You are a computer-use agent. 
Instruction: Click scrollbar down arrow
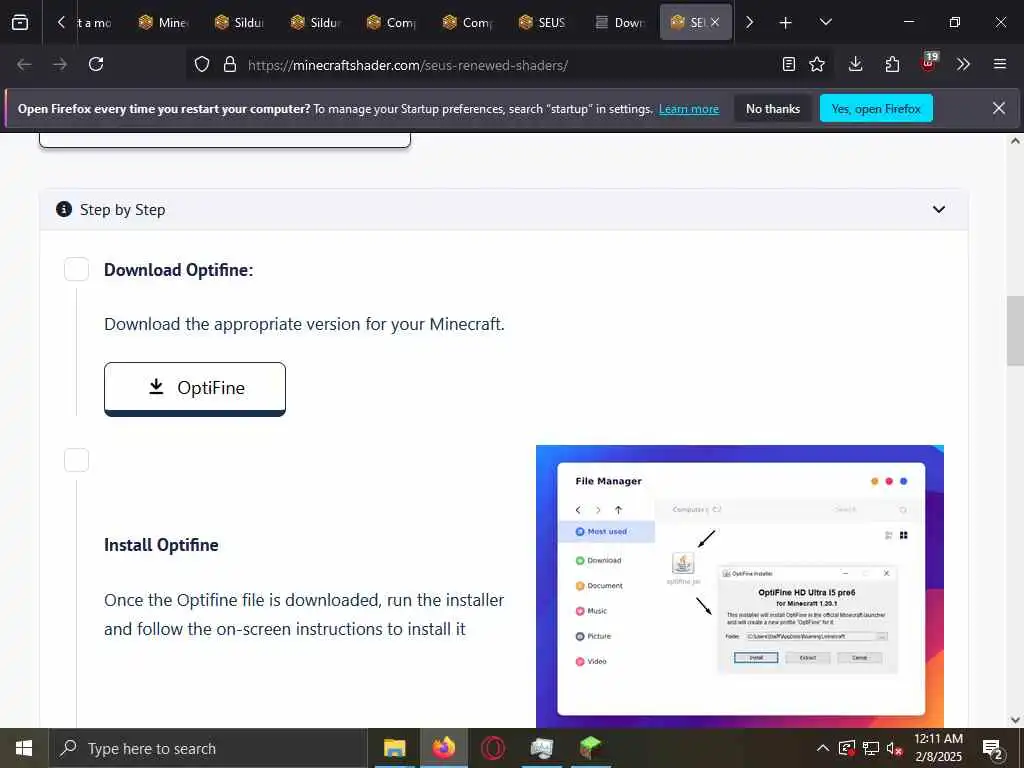(x=1015, y=720)
